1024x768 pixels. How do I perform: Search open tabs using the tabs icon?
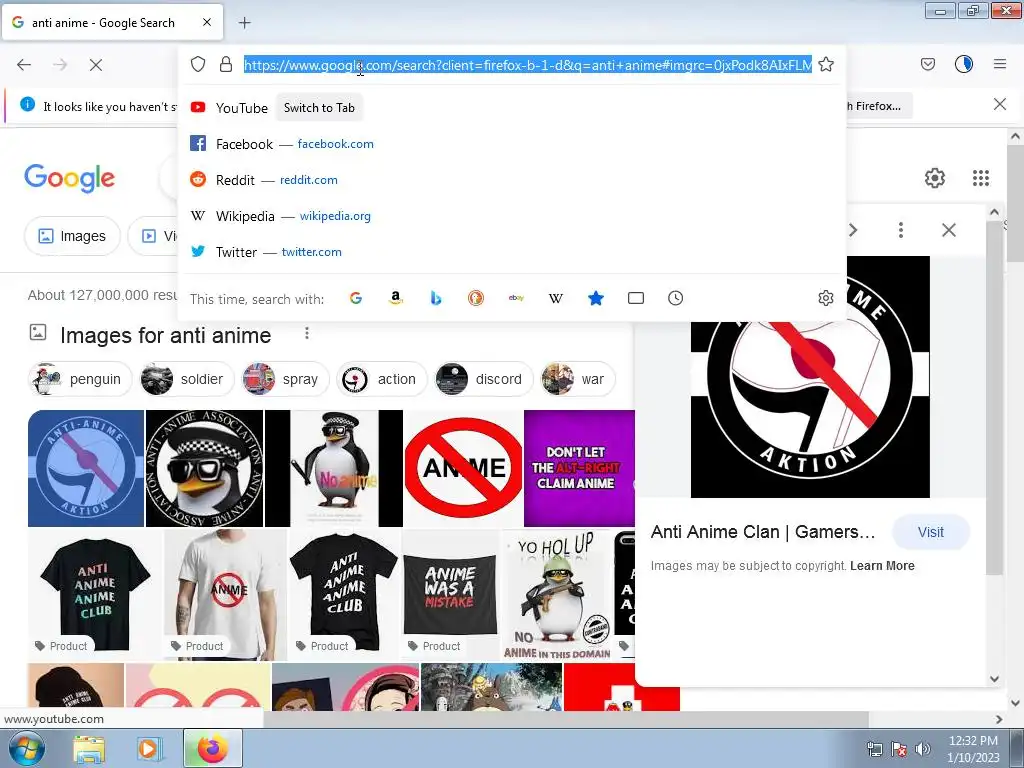tap(635, 298)
